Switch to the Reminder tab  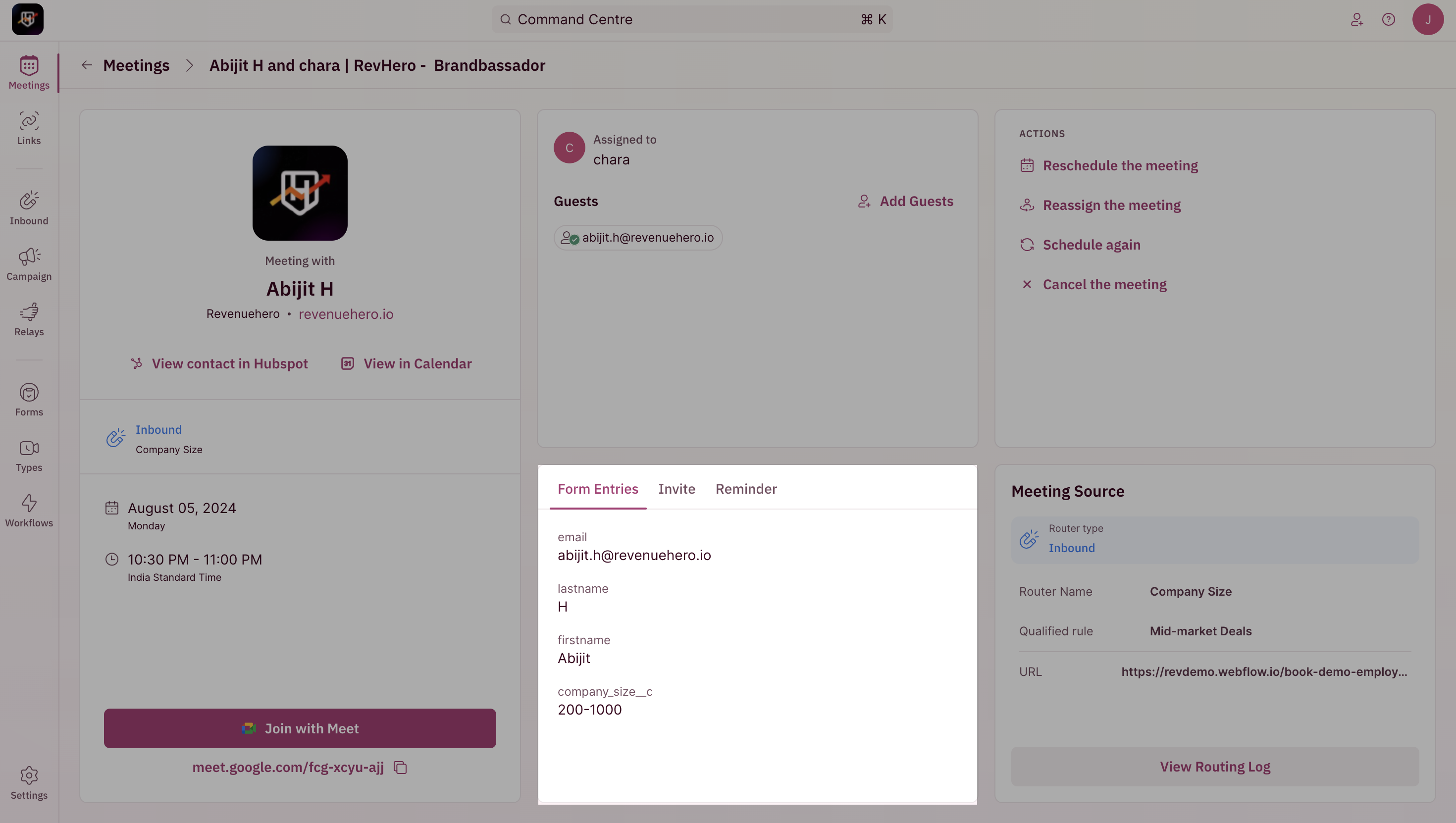pyautogui.click(x=746, y=489)
